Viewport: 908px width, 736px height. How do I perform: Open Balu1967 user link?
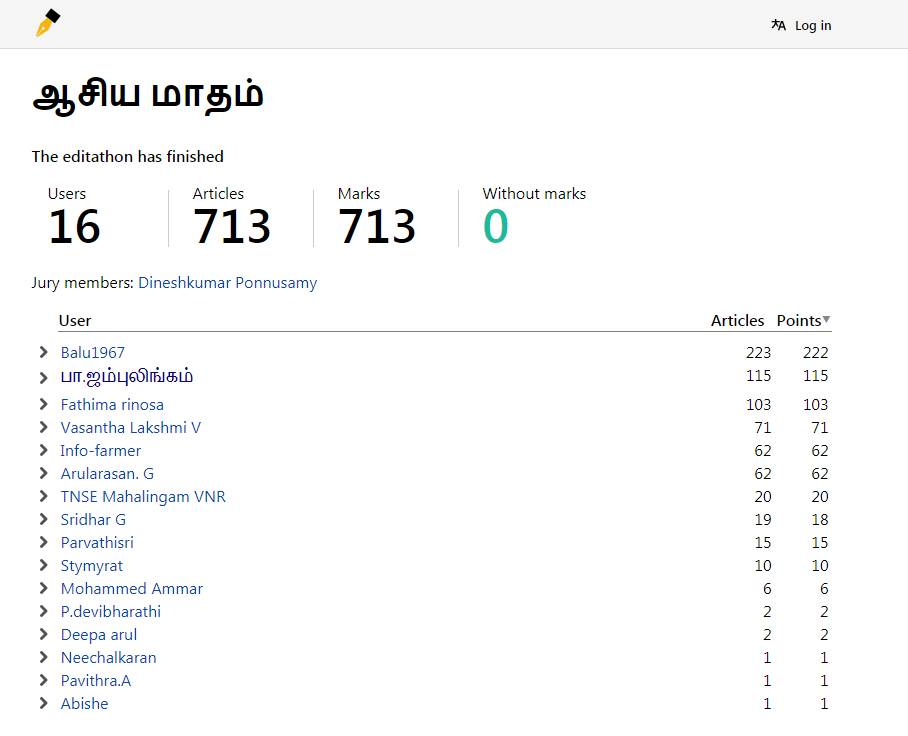click(93, 353)
